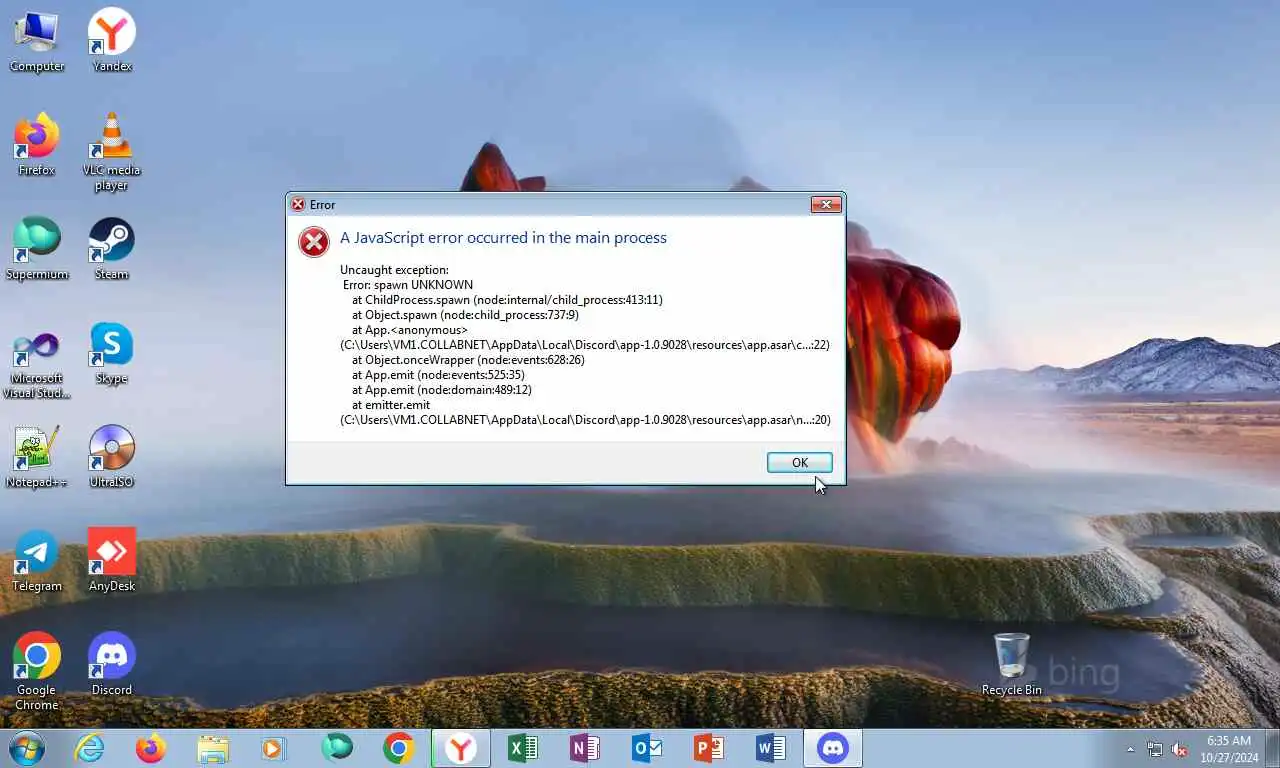Show hidden system tray icons
This screenshot has height=768, width=1280.
[1131, 749]
